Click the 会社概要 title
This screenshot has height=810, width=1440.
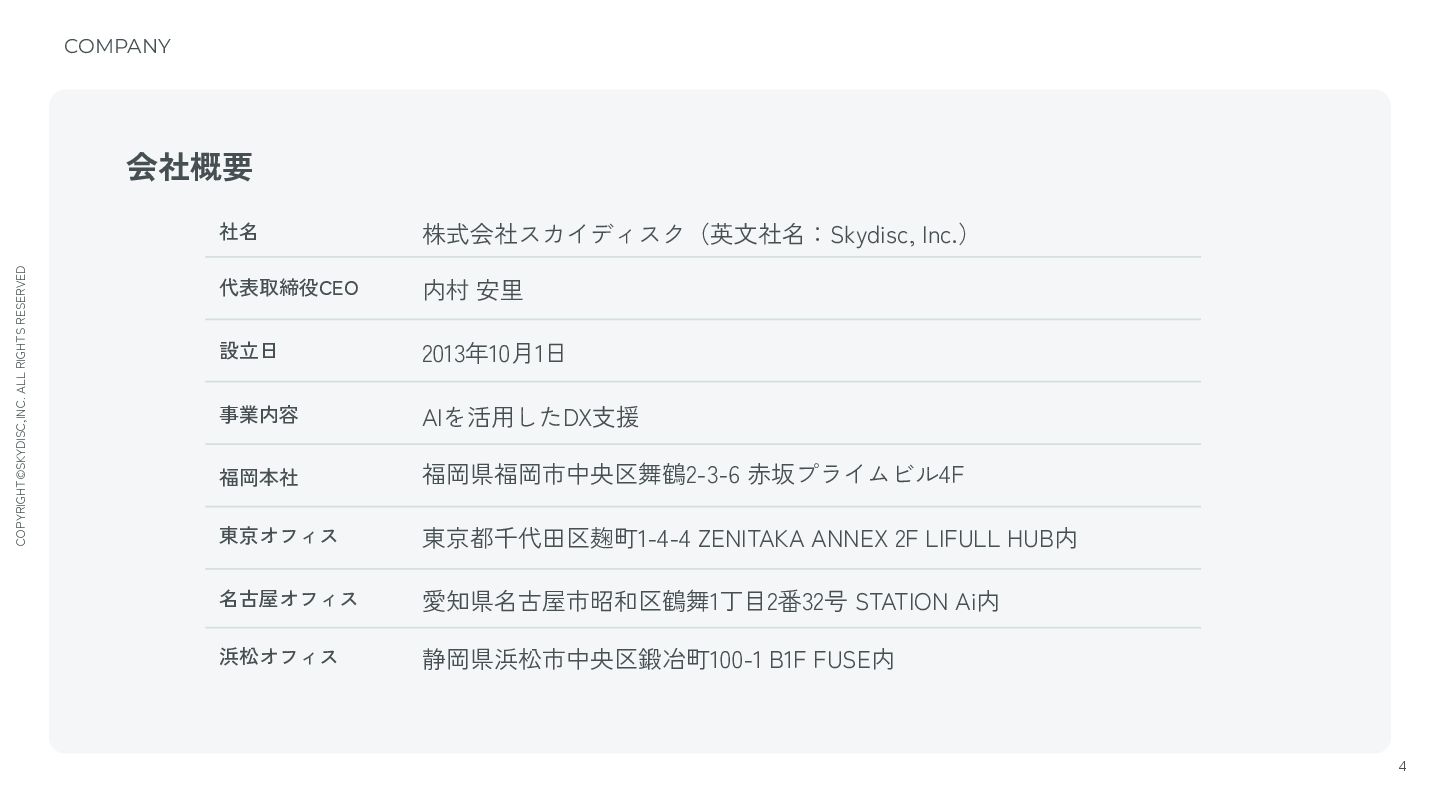(189, 167)
